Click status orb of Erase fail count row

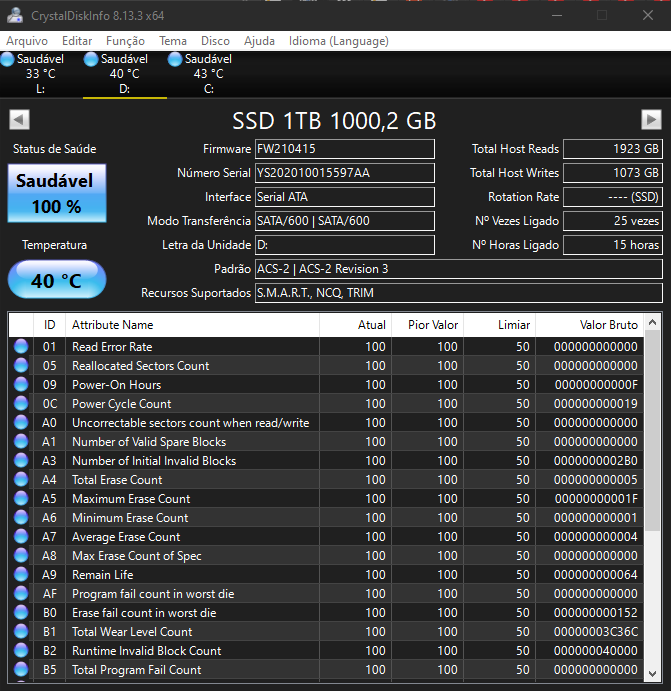(21, 612)
